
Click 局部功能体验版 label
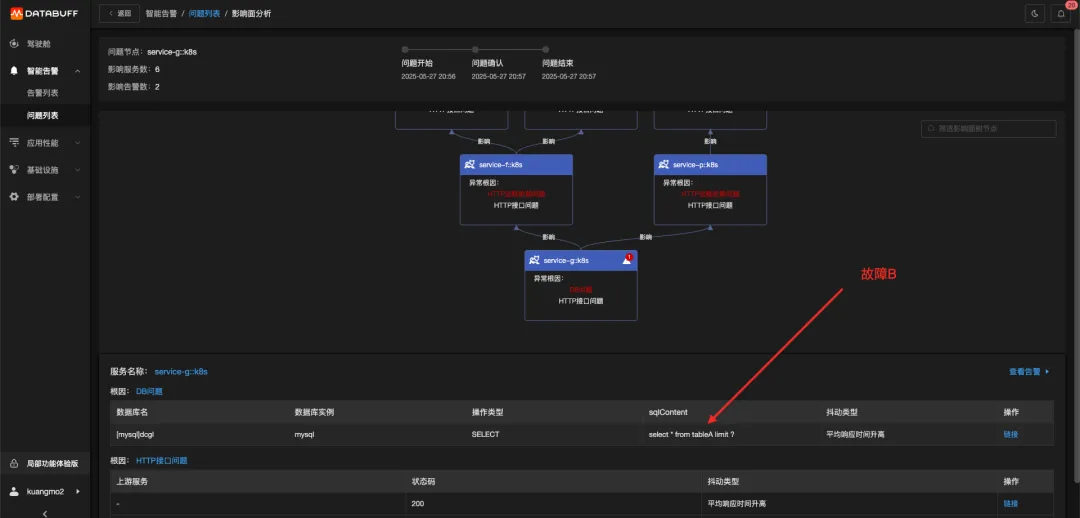point(52,464)
